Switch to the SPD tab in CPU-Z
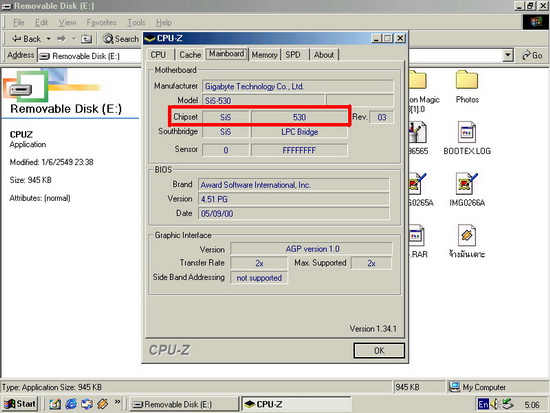The width and height of the screenshot is (550, 413). (293, 55)
